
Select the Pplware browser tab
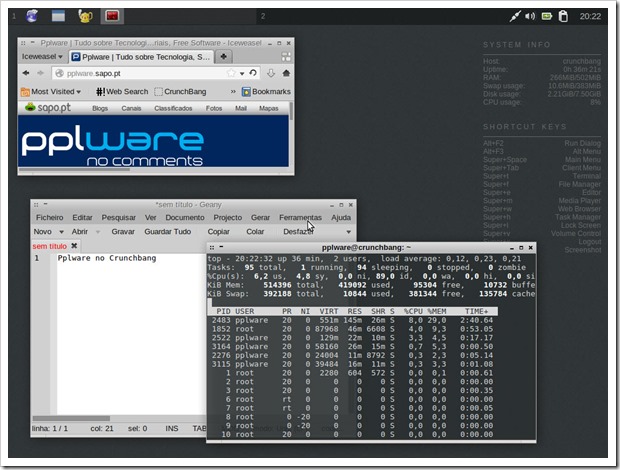pyautogui.click(x=141, y=57)
